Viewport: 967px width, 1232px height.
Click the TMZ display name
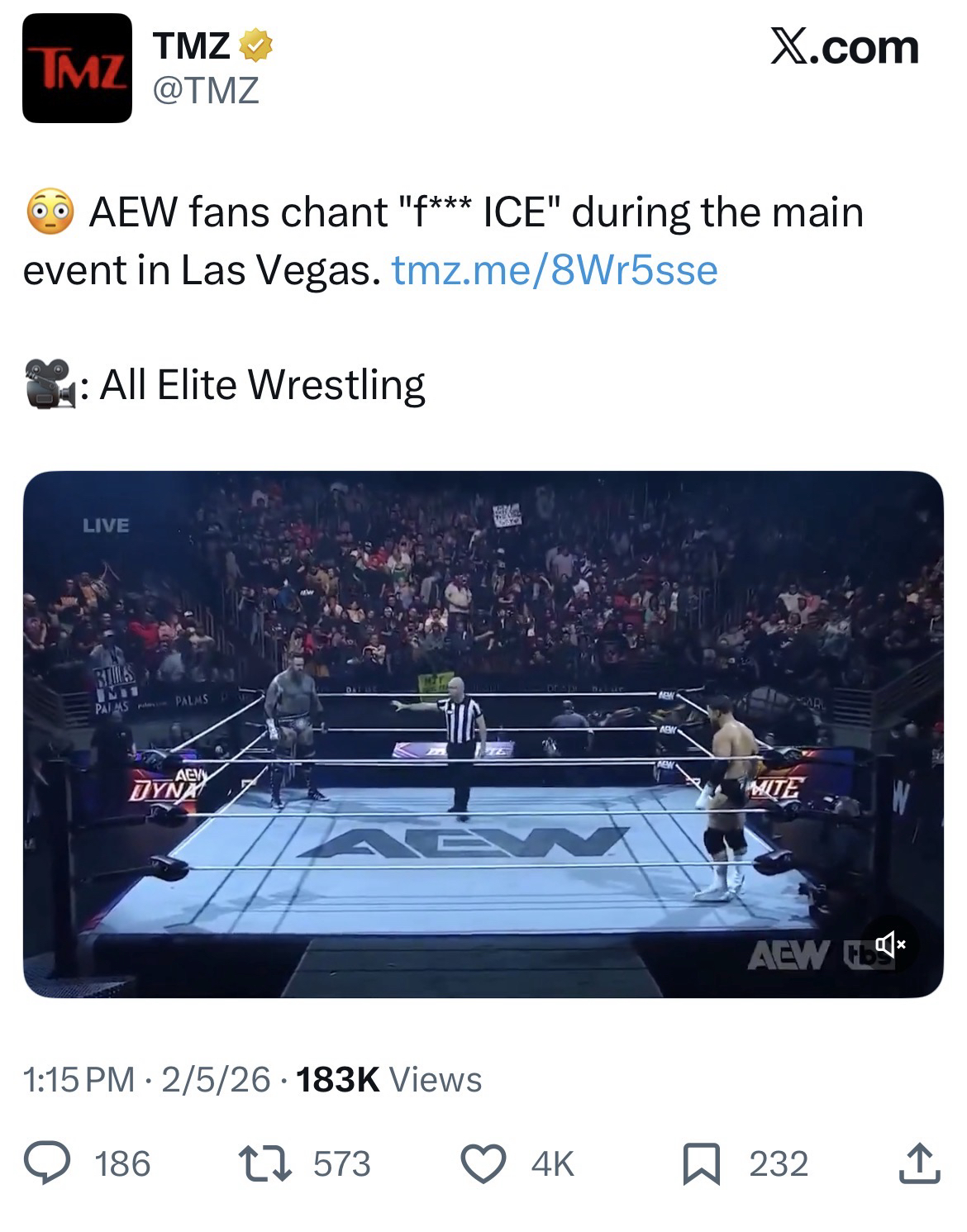pyautogui.click(x=192, y=46)
